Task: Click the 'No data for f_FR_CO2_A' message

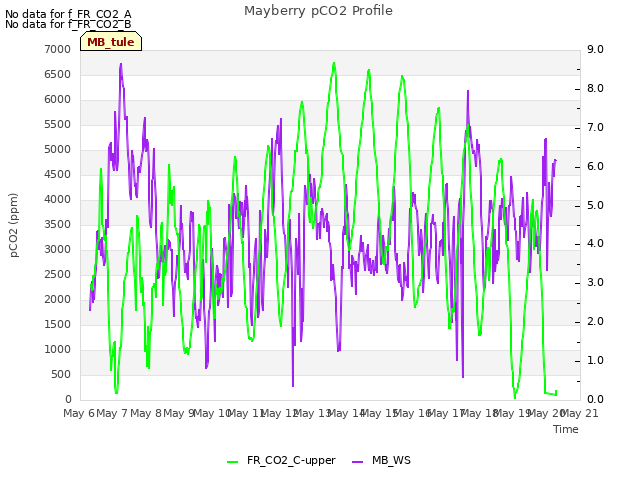Action: point(68,14)
